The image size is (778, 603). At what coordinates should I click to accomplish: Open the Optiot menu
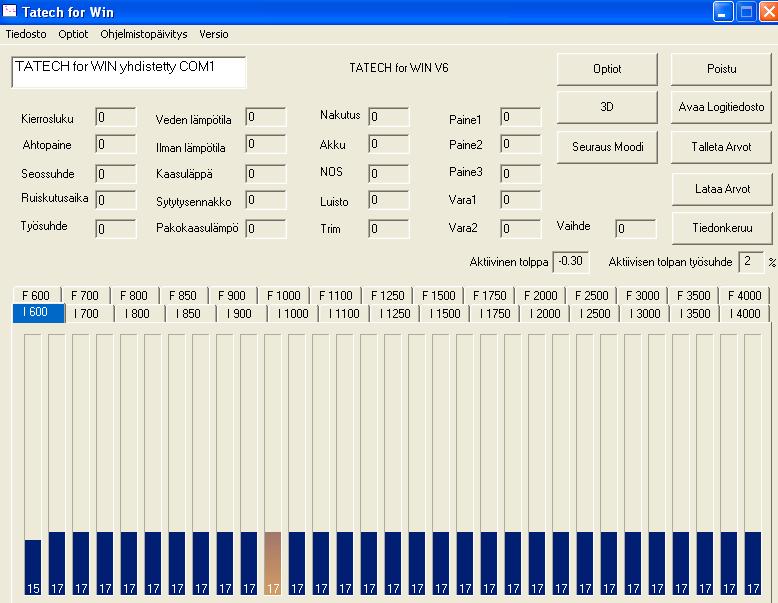[73, 34]
